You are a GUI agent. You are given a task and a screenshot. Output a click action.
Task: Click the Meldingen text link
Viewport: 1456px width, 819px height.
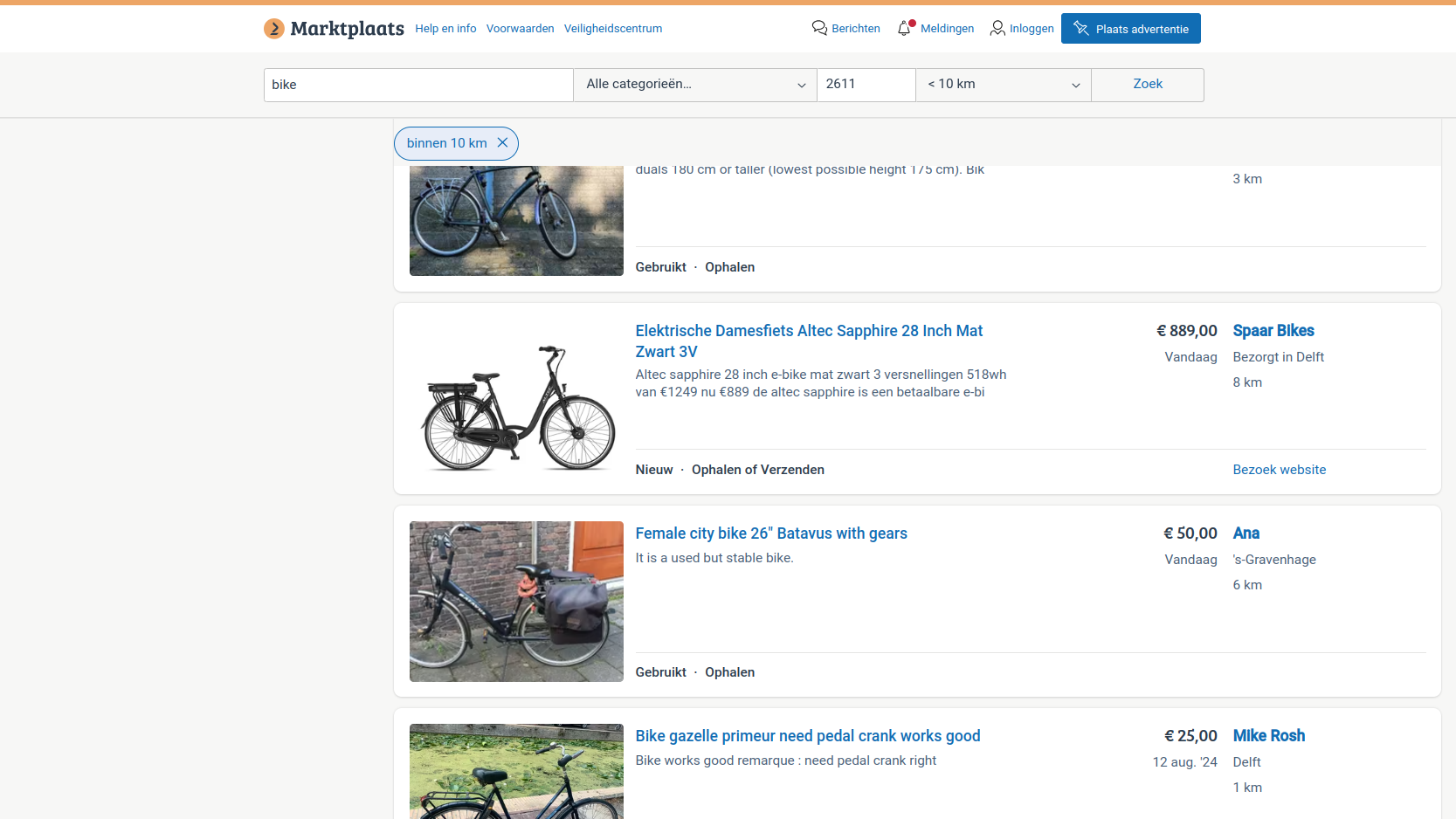click(947, 29)
